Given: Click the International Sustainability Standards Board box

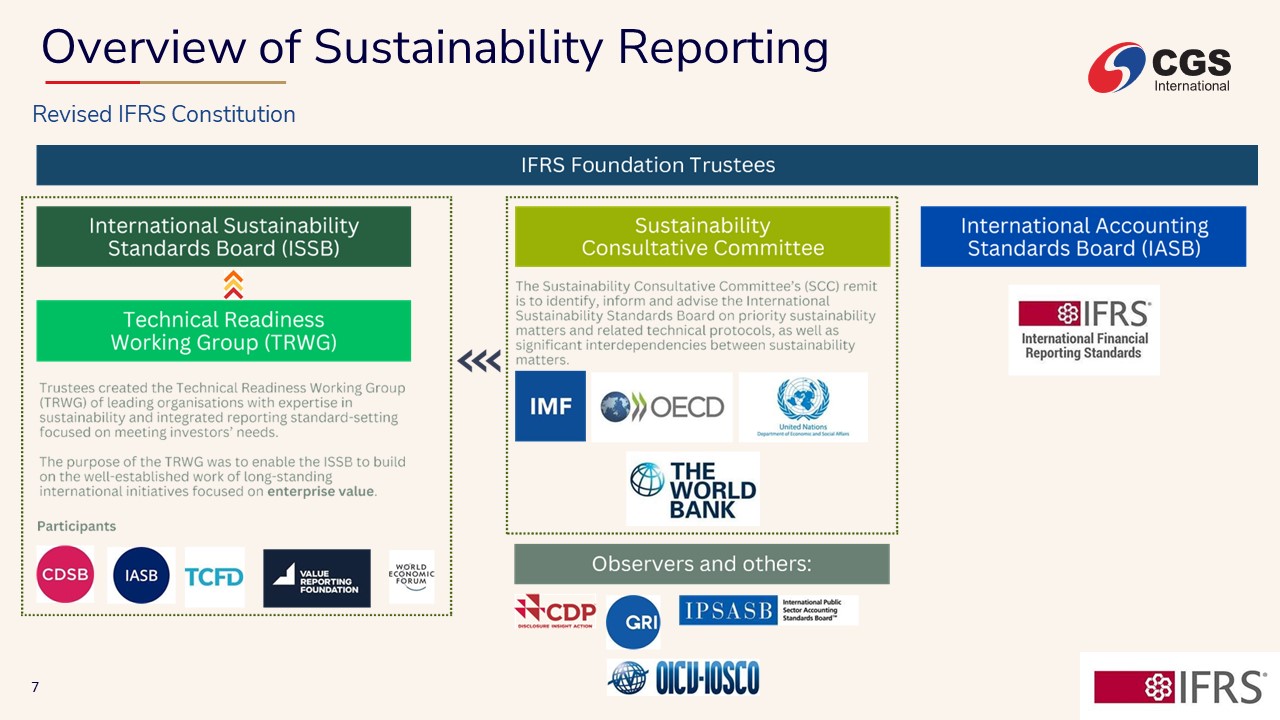Looking at the screenshot, I should pyautogui.click(x=223, y=237).
